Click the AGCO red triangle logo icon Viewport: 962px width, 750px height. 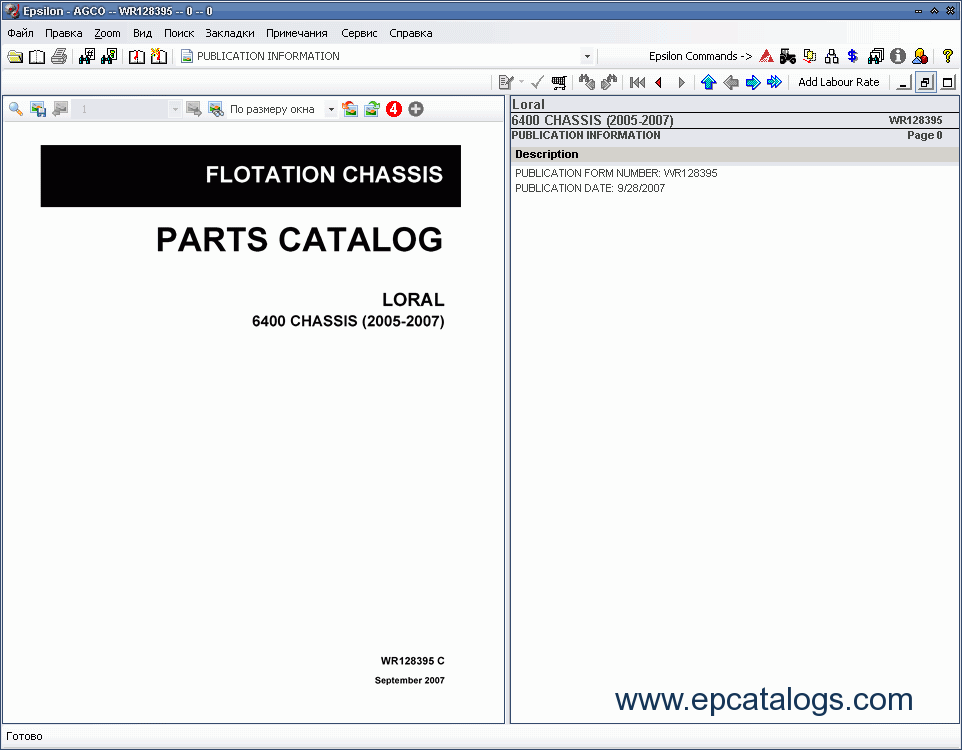pyautogui.click(x=766, y=56)
